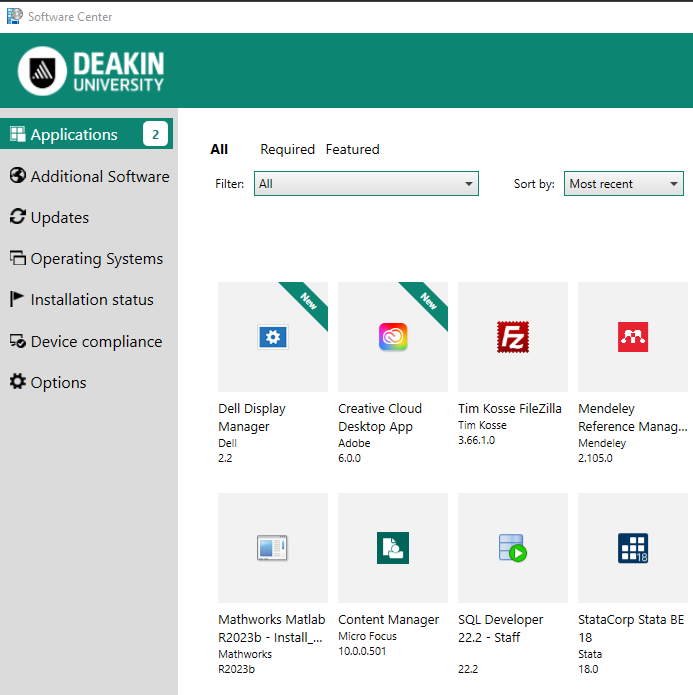Click the New ribbon on Dell Display Manager

point(308,301)
